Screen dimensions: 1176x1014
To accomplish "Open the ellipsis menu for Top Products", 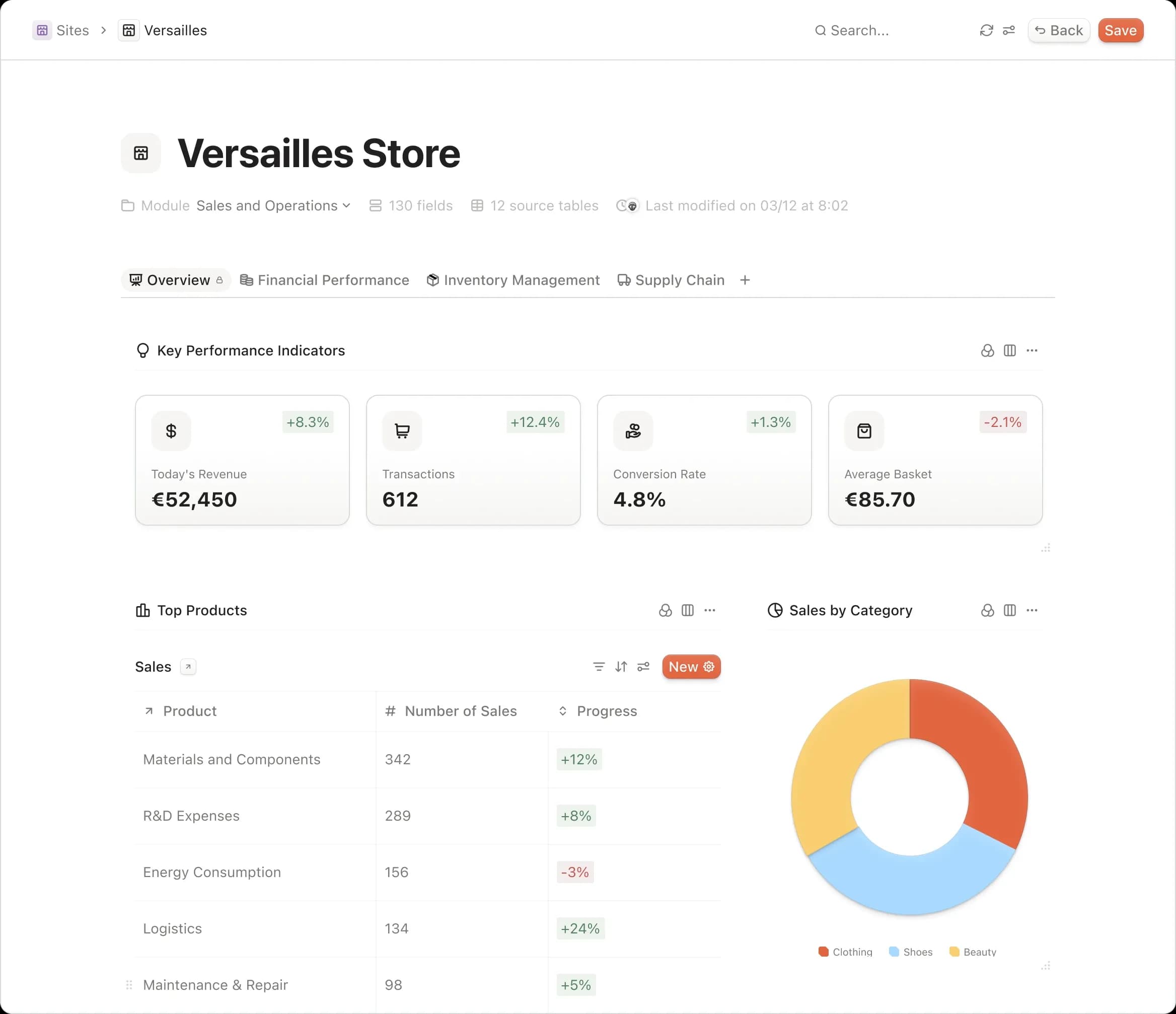I will point(709,610).
